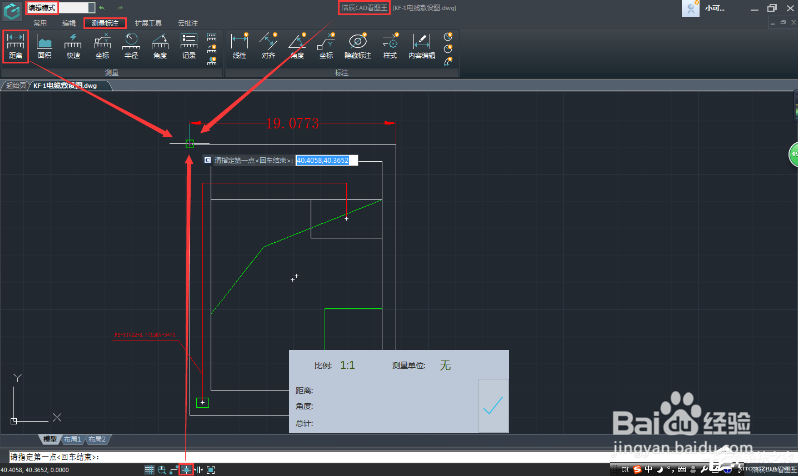Confirm measurement with the checkmark button
Screen dimensions: 798x476
493,405
